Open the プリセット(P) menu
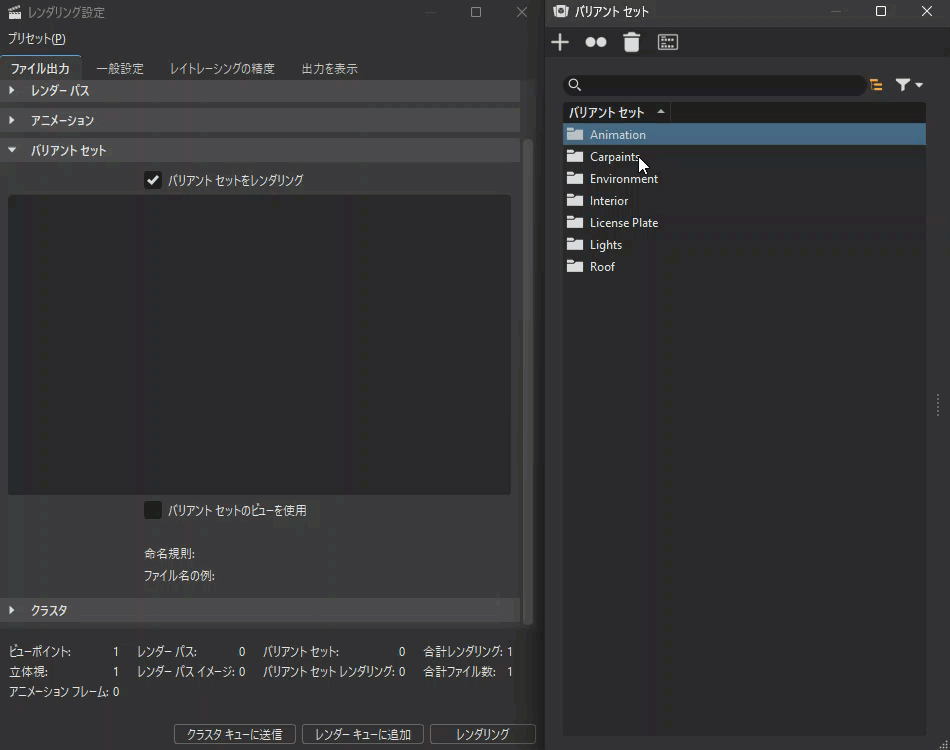Image resolution: width=950 pixels, height=750 pixels. pos(36,39)
